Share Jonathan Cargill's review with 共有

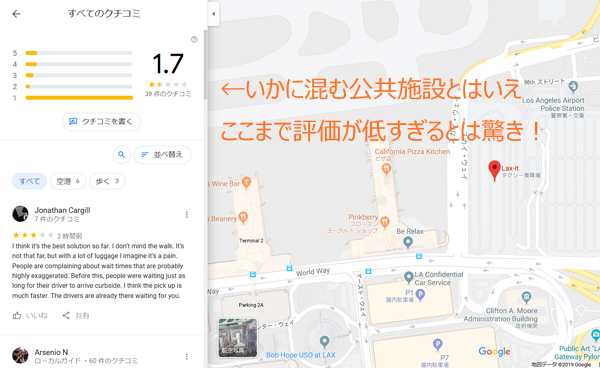[x=76, y=316]
